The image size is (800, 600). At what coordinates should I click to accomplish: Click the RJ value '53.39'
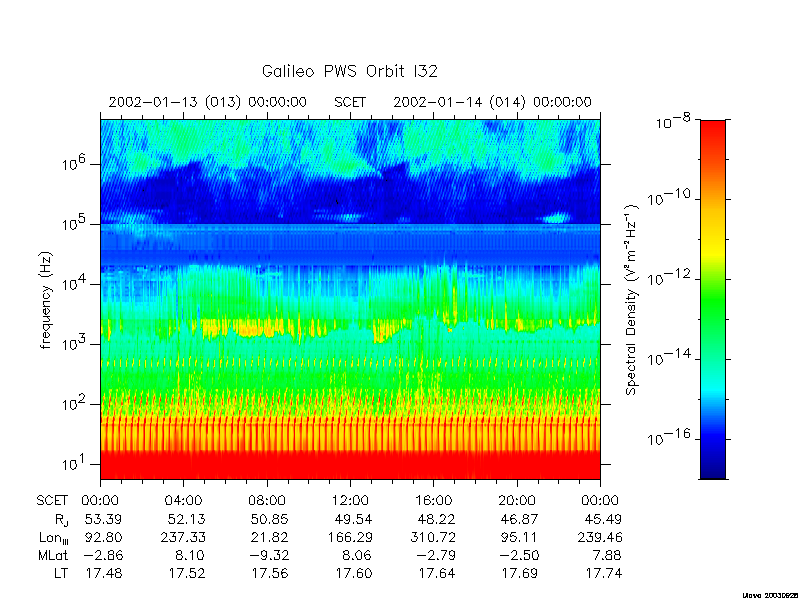[x=104, y=519]
